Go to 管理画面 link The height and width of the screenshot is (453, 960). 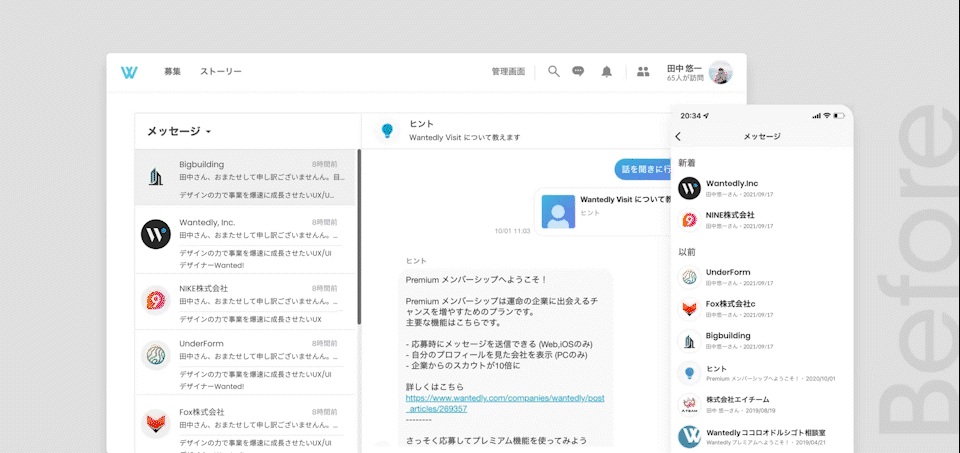[508, 72]
